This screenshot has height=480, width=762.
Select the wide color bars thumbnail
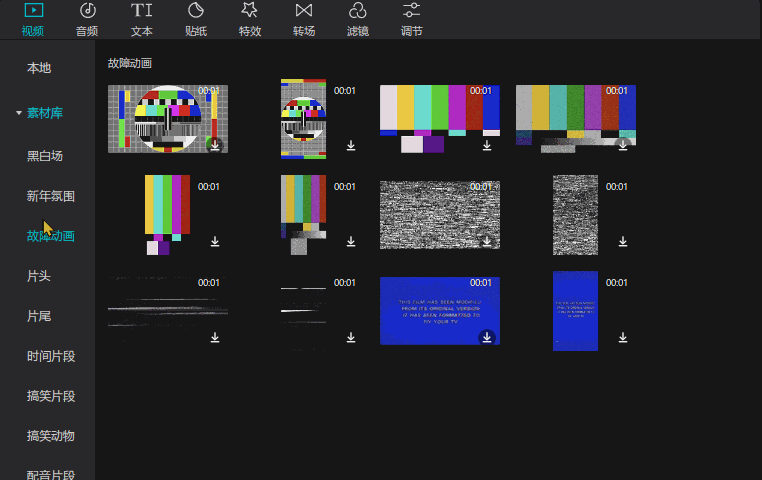click(439, 110)
